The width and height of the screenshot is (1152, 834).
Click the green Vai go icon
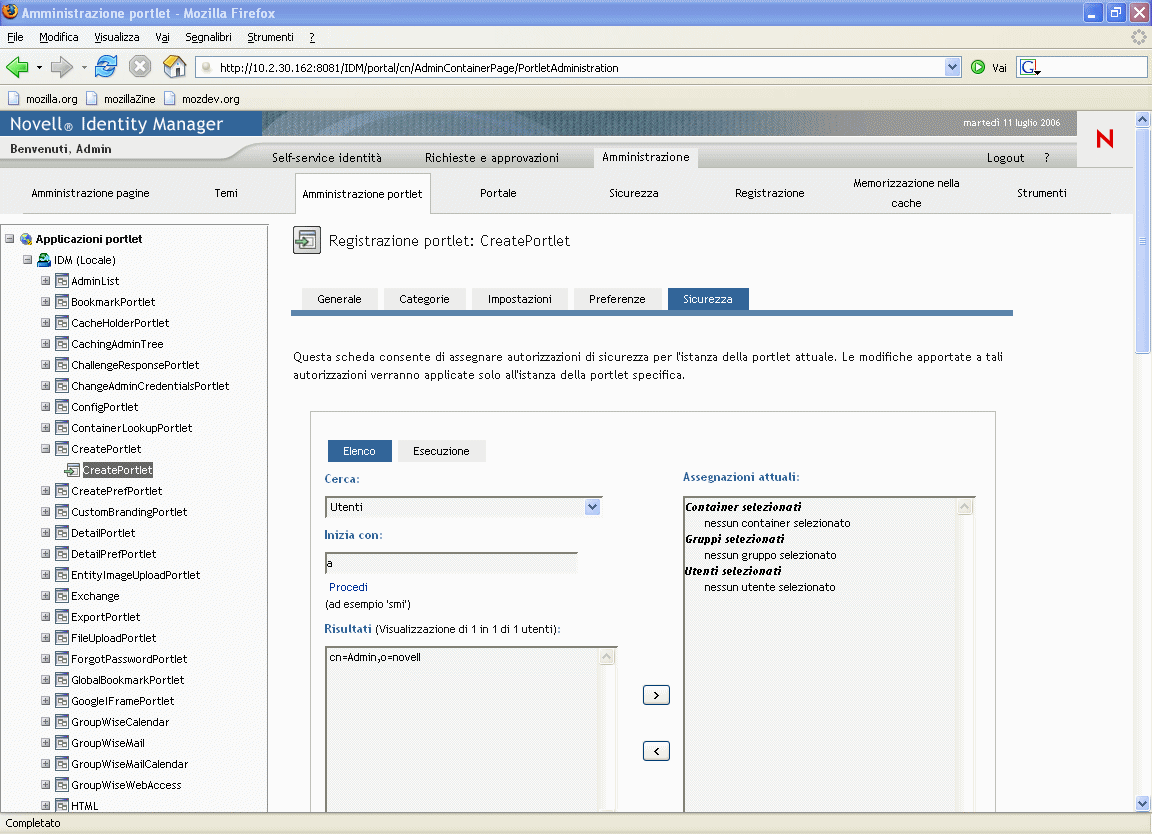pos(978,68)
